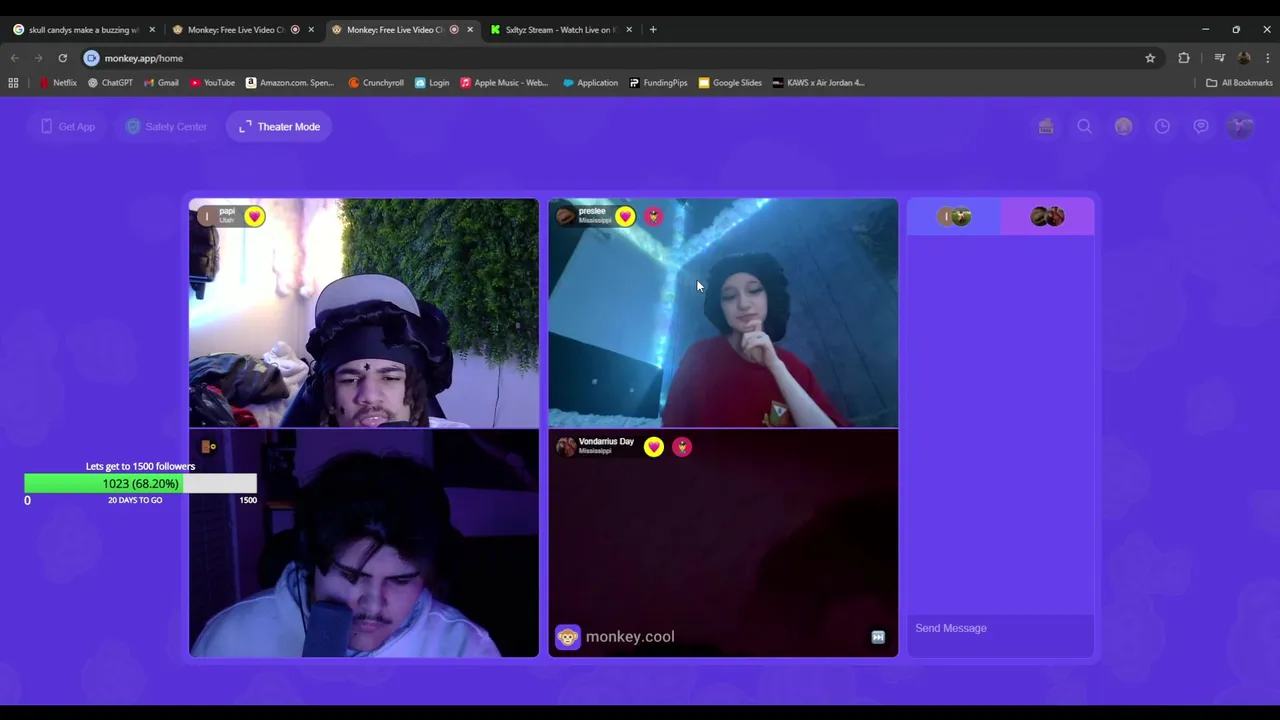Viewport: 1280px width, 720px height.
Task: Toggle Theater Mode
Action: tap(279, 126)
